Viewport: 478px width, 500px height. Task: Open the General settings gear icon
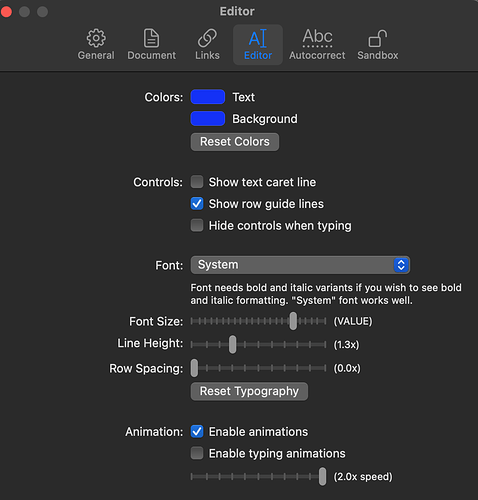(96, 38)
